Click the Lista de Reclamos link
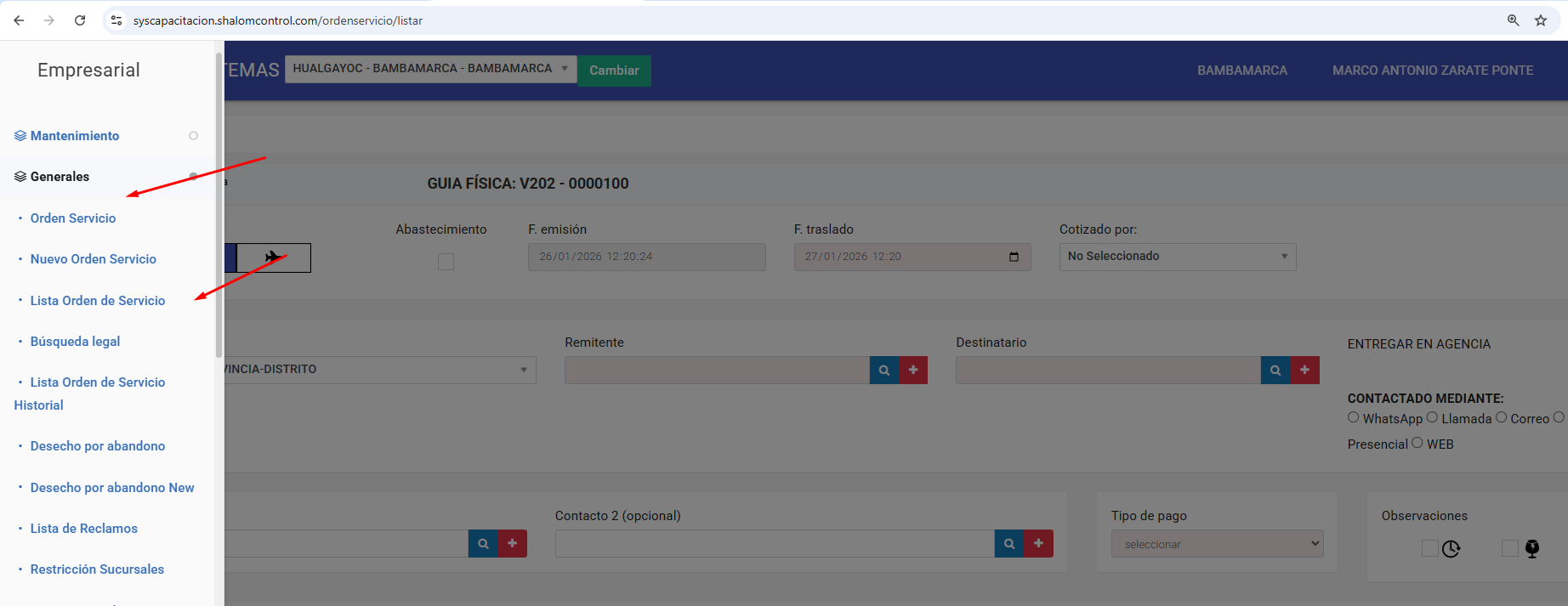Screen dimensions: 1568x606 coord(84,529)
